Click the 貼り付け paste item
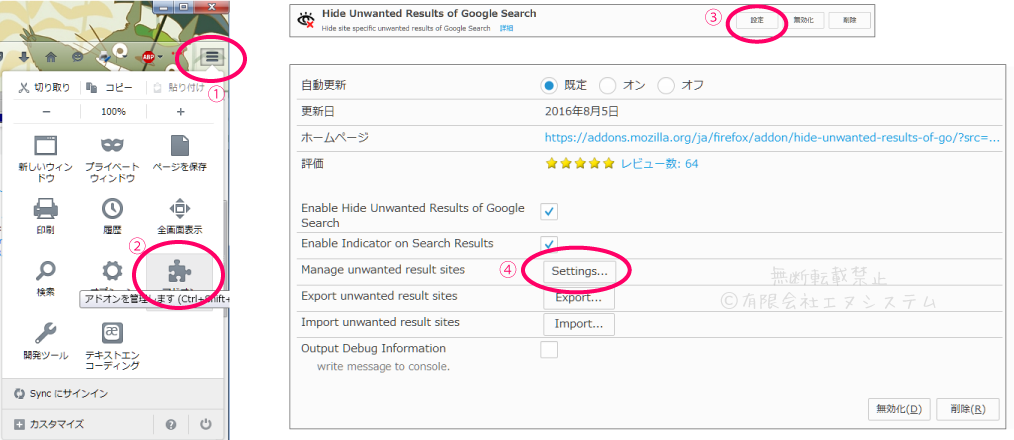The width and height of the screenshot is (1014, 440). [178, 87]
